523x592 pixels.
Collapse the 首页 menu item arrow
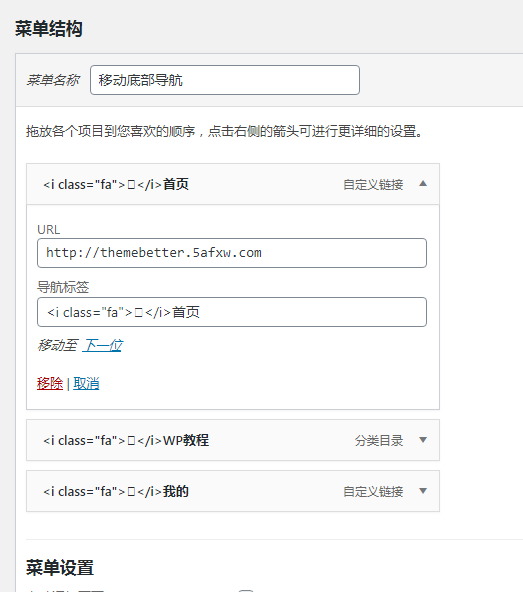(423, 184)
